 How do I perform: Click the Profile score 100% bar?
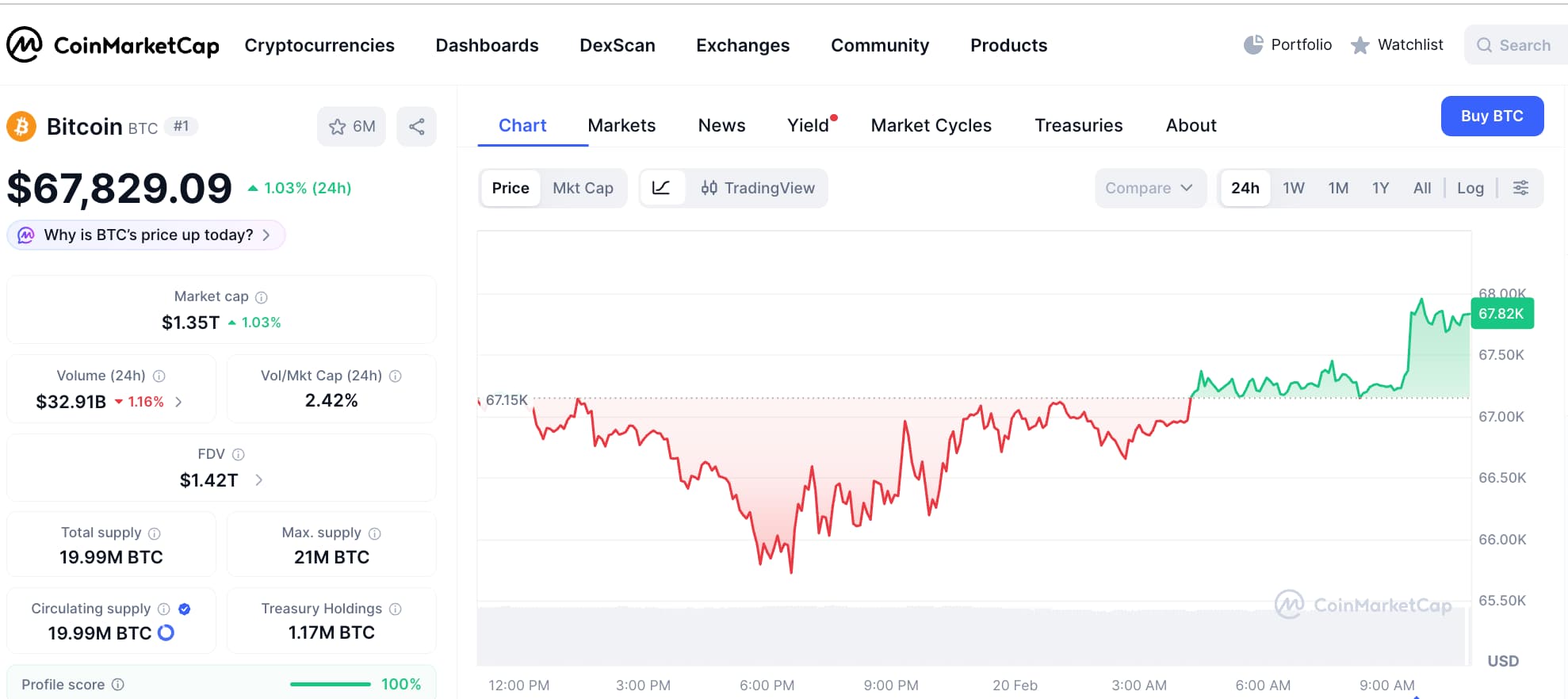pos(331,684)
